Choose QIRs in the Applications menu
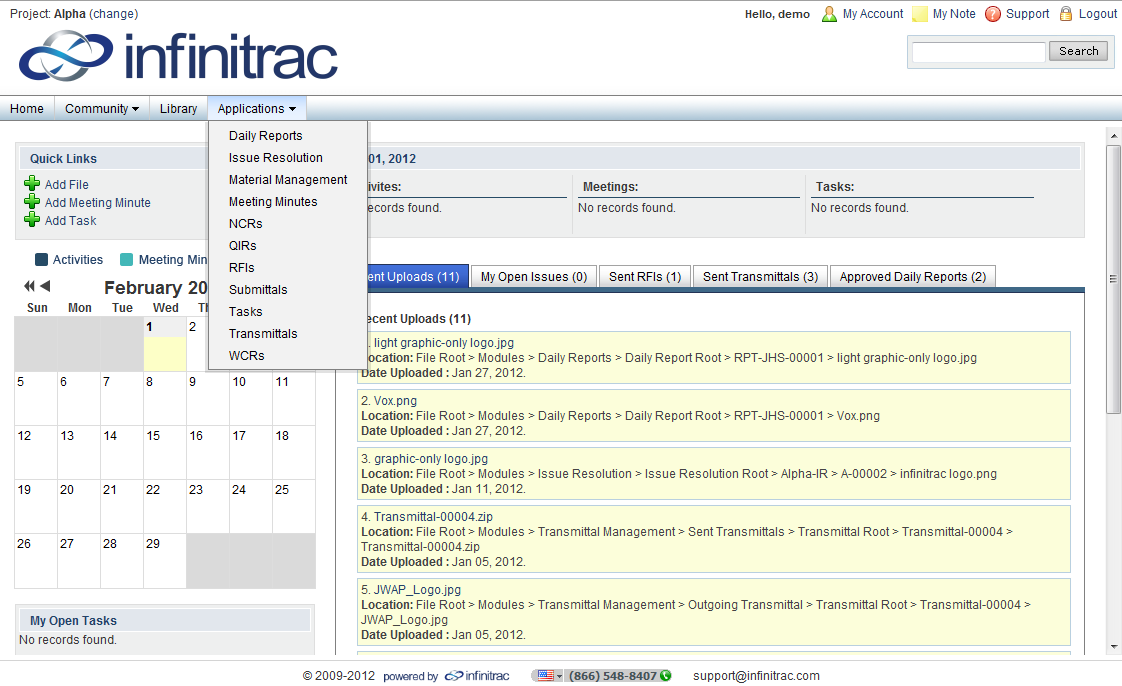Screen dimensions: 1122x686 pos(243,245)
